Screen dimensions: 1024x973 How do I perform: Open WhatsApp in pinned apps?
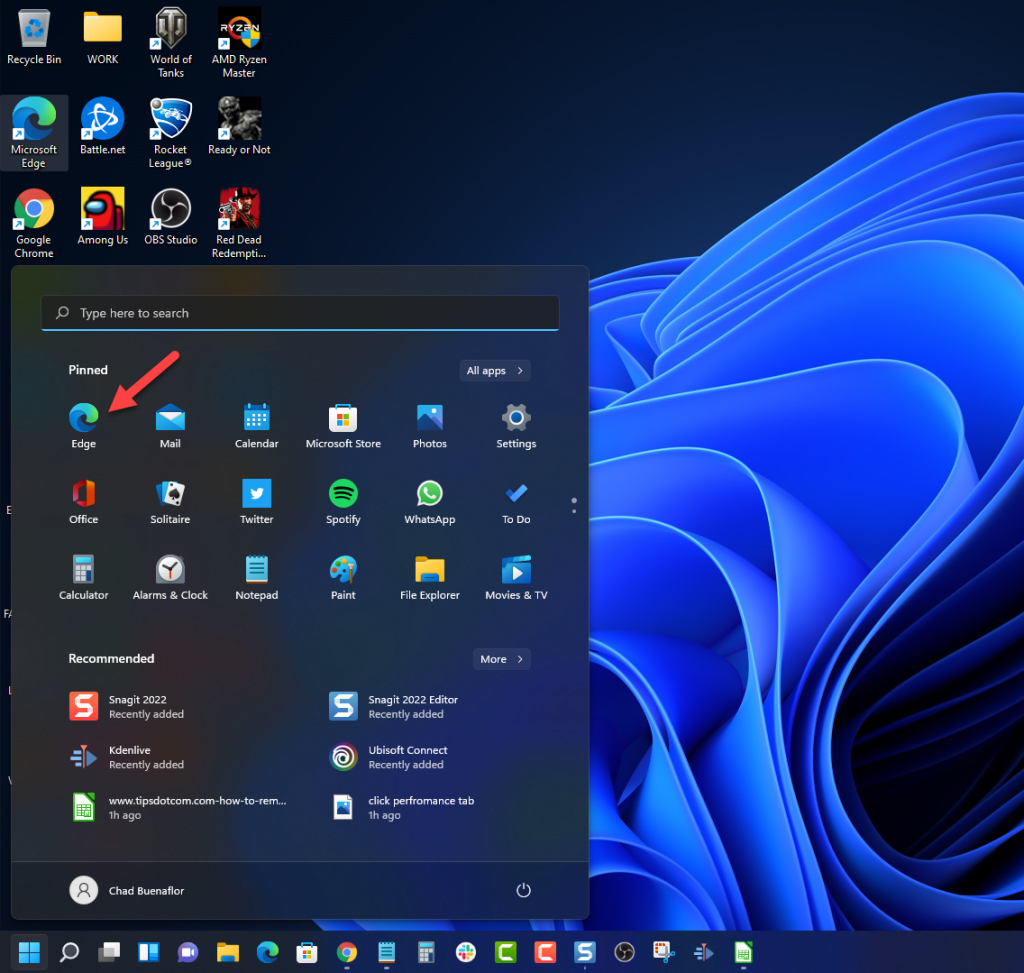tap(430, 502)
